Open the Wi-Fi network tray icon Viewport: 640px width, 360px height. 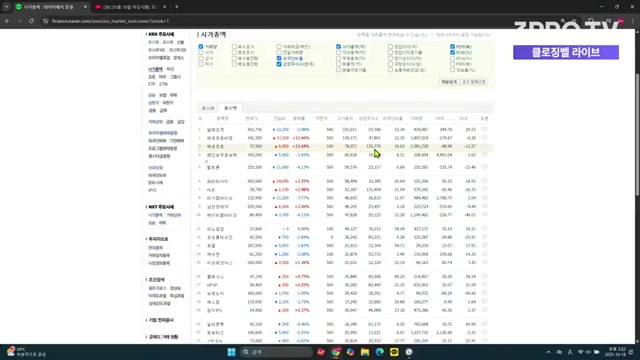point(580,352)
